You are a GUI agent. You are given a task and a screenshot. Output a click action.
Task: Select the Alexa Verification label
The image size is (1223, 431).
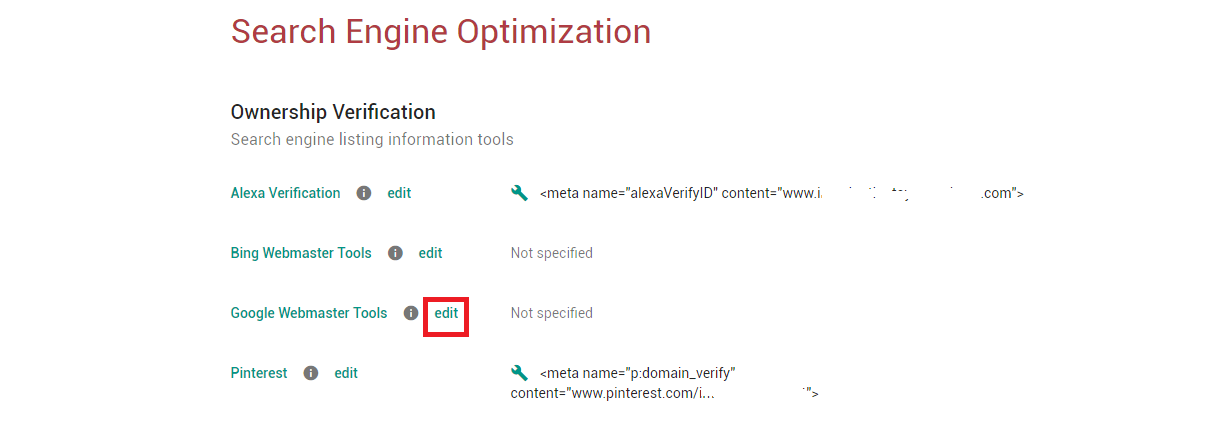(x=285, y=193)
